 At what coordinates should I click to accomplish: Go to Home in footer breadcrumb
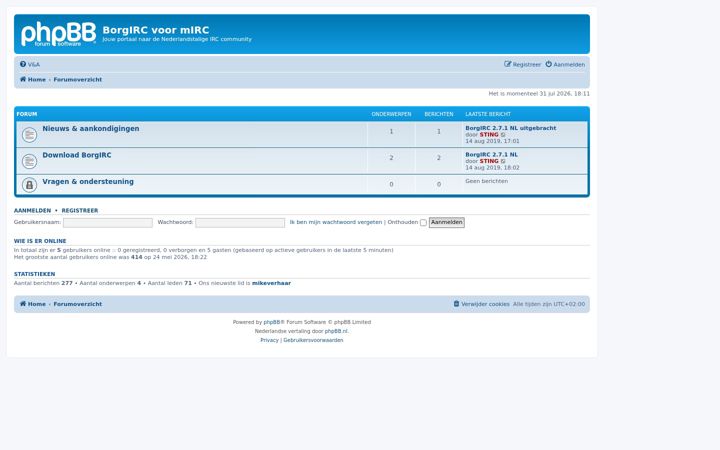[33, 304]
